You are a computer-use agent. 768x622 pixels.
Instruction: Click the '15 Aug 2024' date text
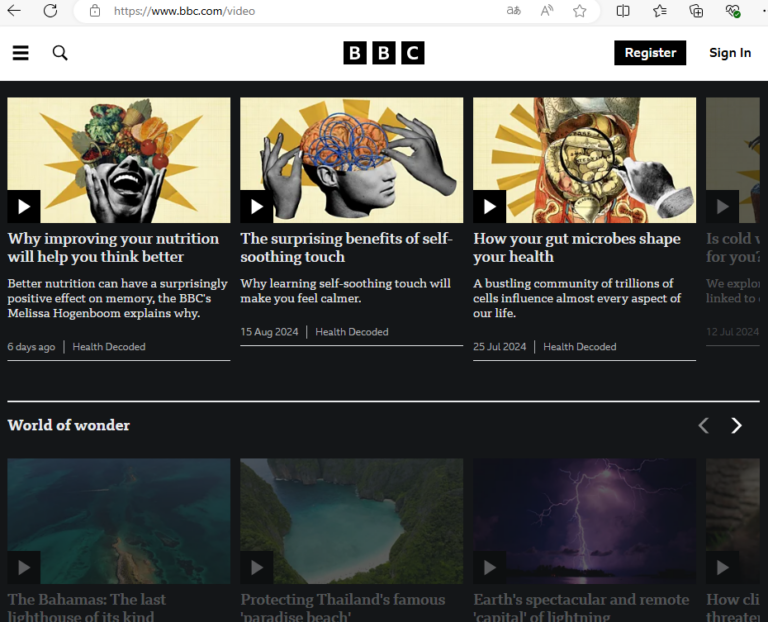pyautogui.click(x=269, y=332)
